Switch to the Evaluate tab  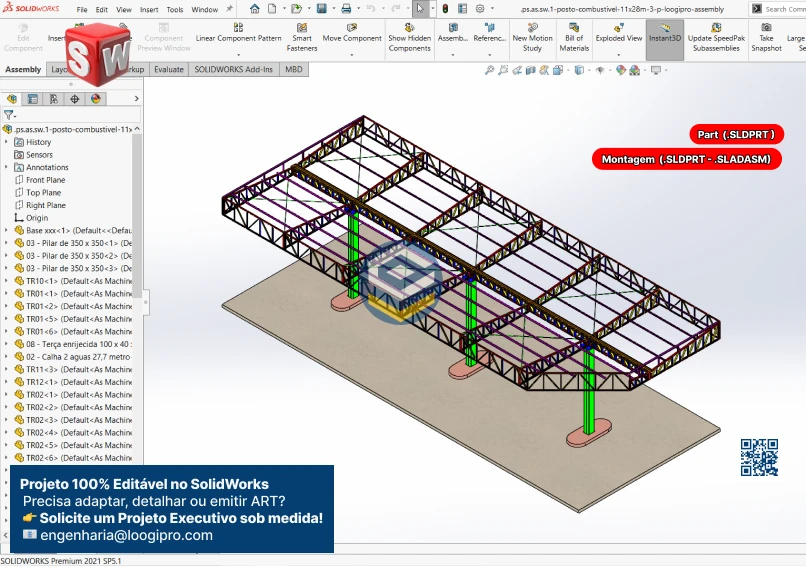(x=168, y=70)
